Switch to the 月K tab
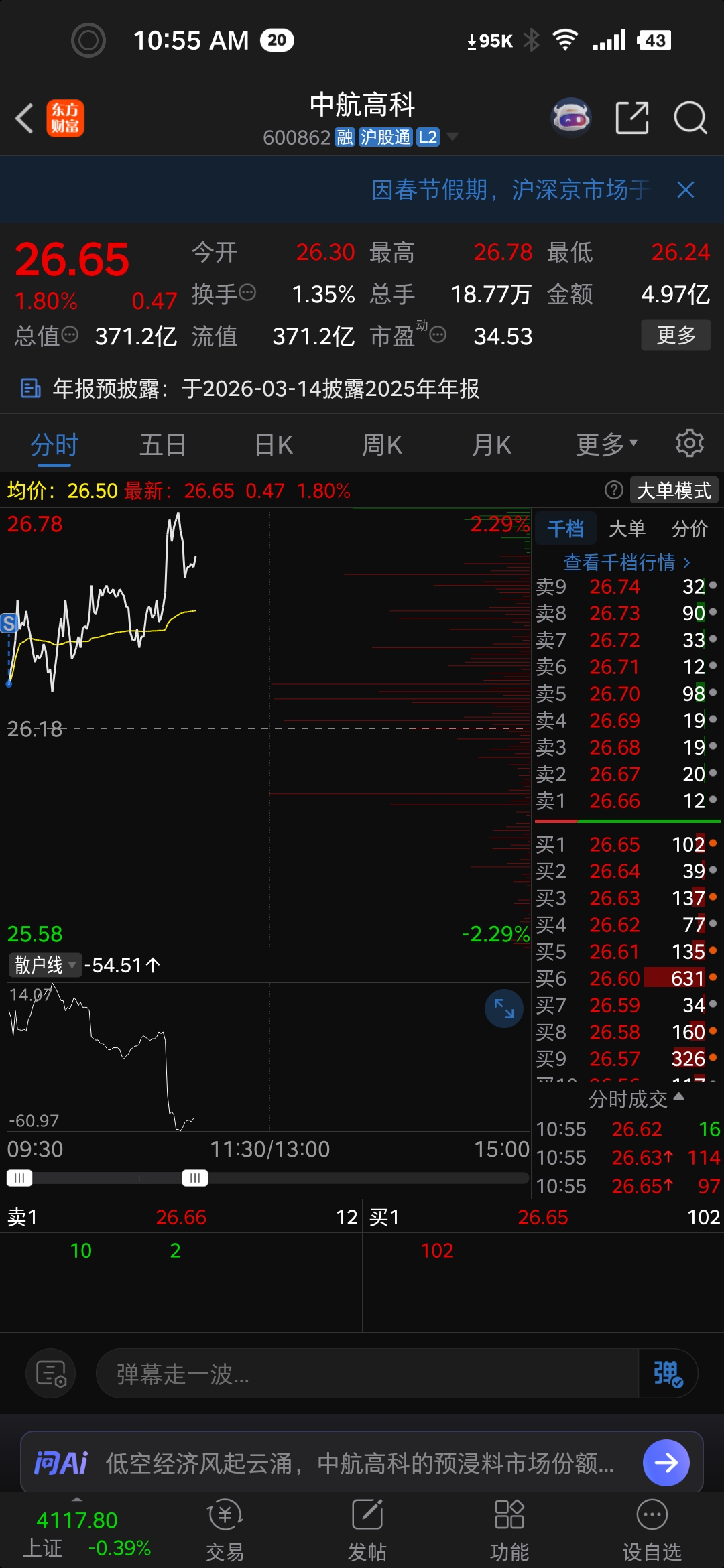This screenshot has width=724, height=1568. (491, 444)
